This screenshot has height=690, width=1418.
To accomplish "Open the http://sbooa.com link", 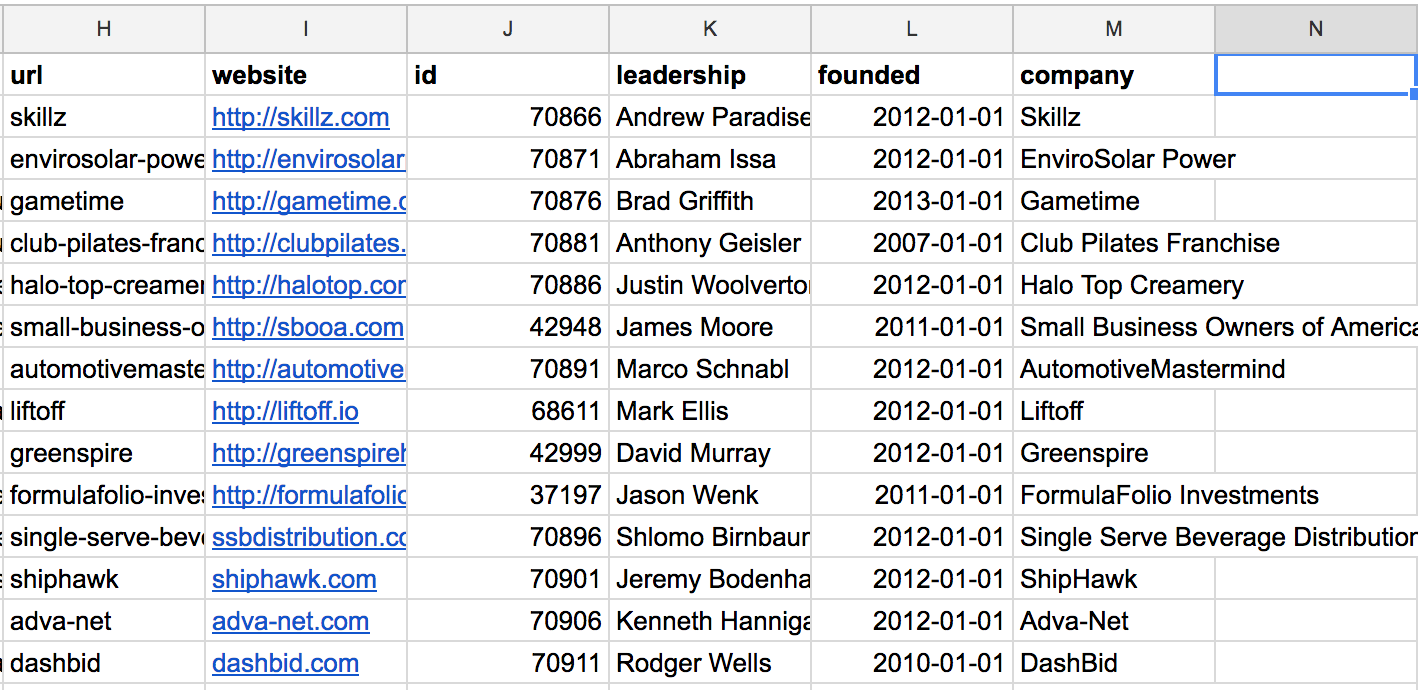I will (x=307, y=327).
